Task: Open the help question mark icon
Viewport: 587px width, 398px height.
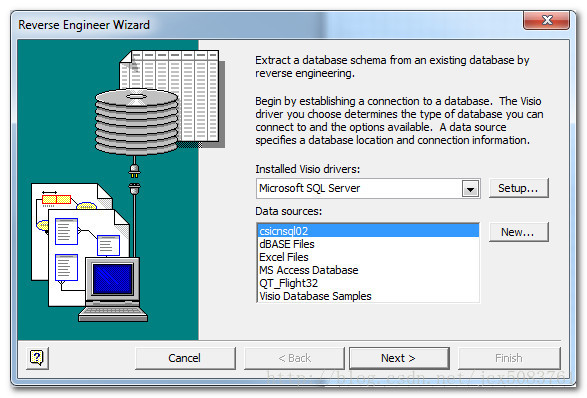Action: click(x=37, y=358)
